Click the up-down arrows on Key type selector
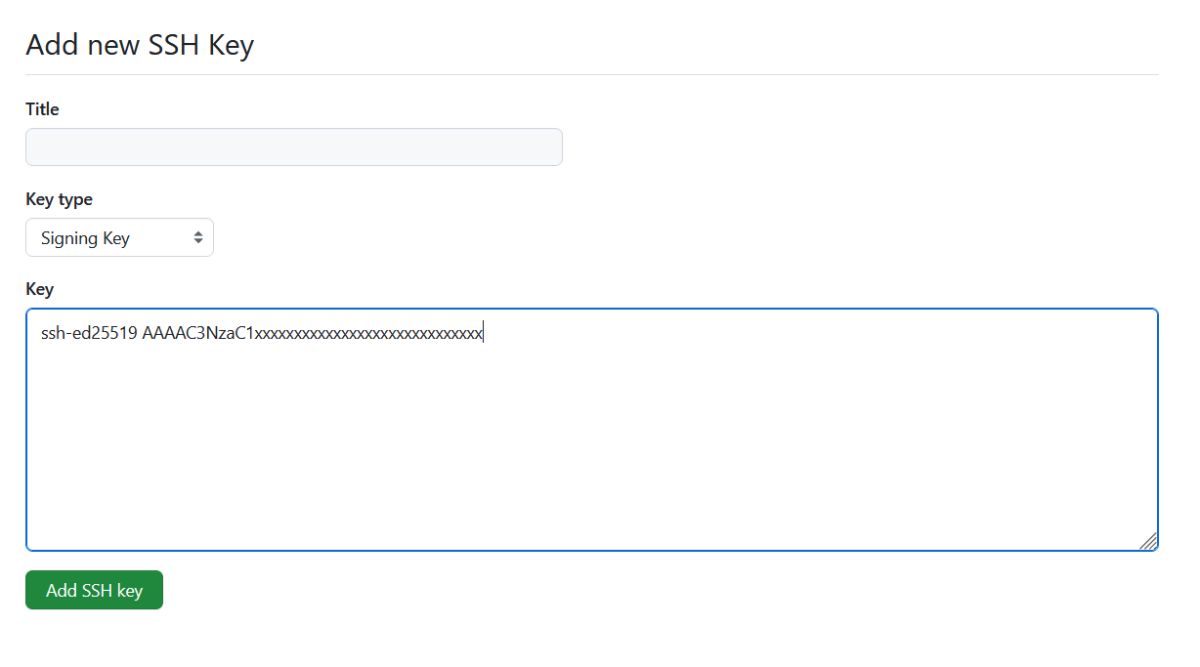The image size is (1200, 667). click(198, 238)
